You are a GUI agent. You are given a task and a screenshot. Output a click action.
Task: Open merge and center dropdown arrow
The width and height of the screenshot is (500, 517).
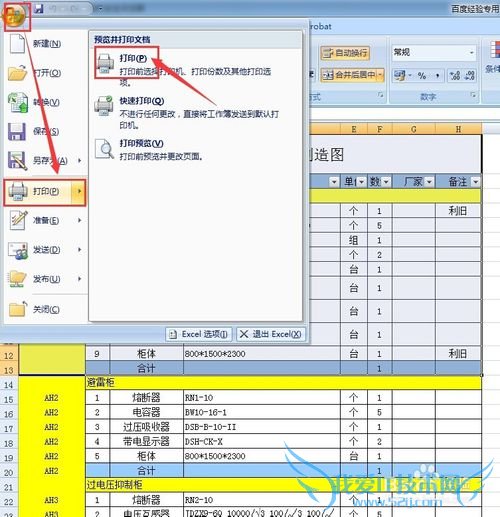click(x=380, y=75)
